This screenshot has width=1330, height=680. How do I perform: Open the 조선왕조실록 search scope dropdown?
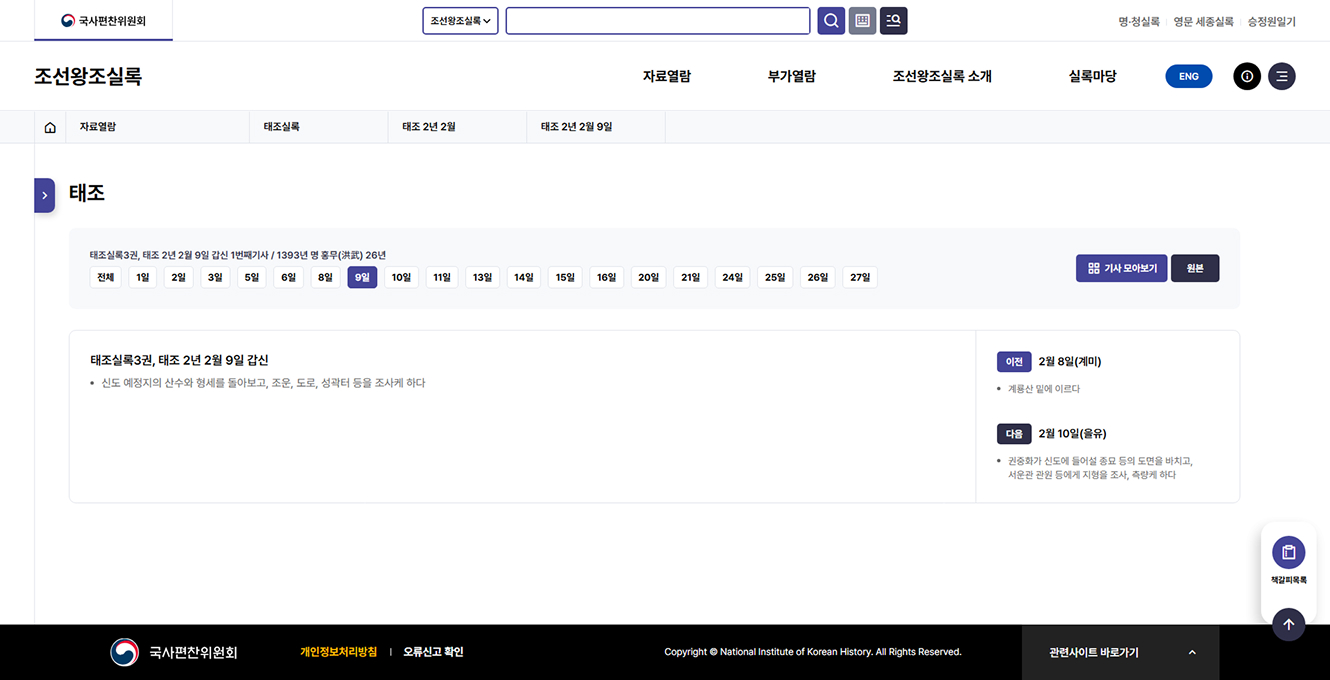coord(460,20)
